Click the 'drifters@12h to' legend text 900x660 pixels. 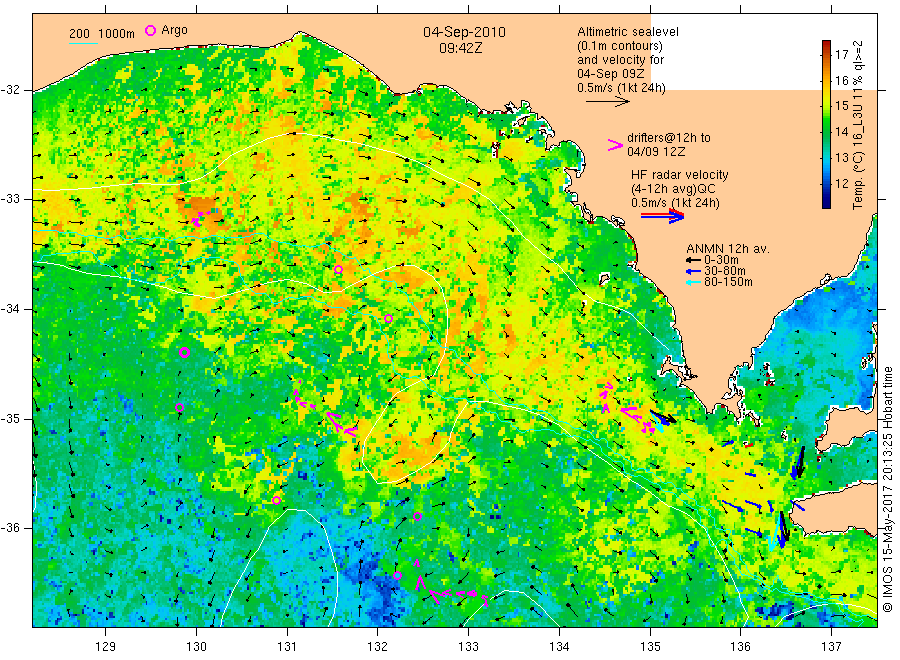point(669,138)
